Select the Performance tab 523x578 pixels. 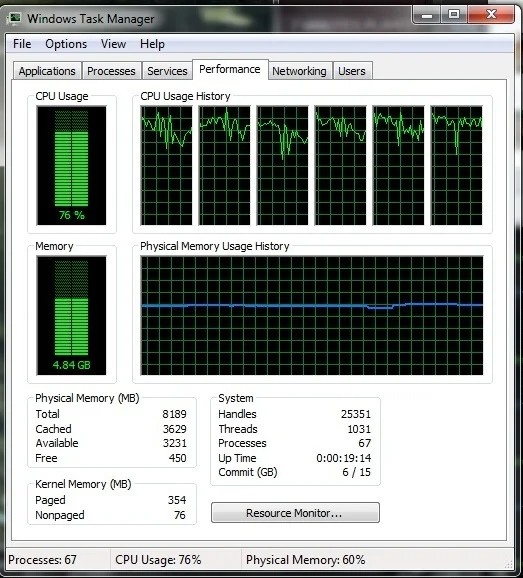(x=230, y=69)
